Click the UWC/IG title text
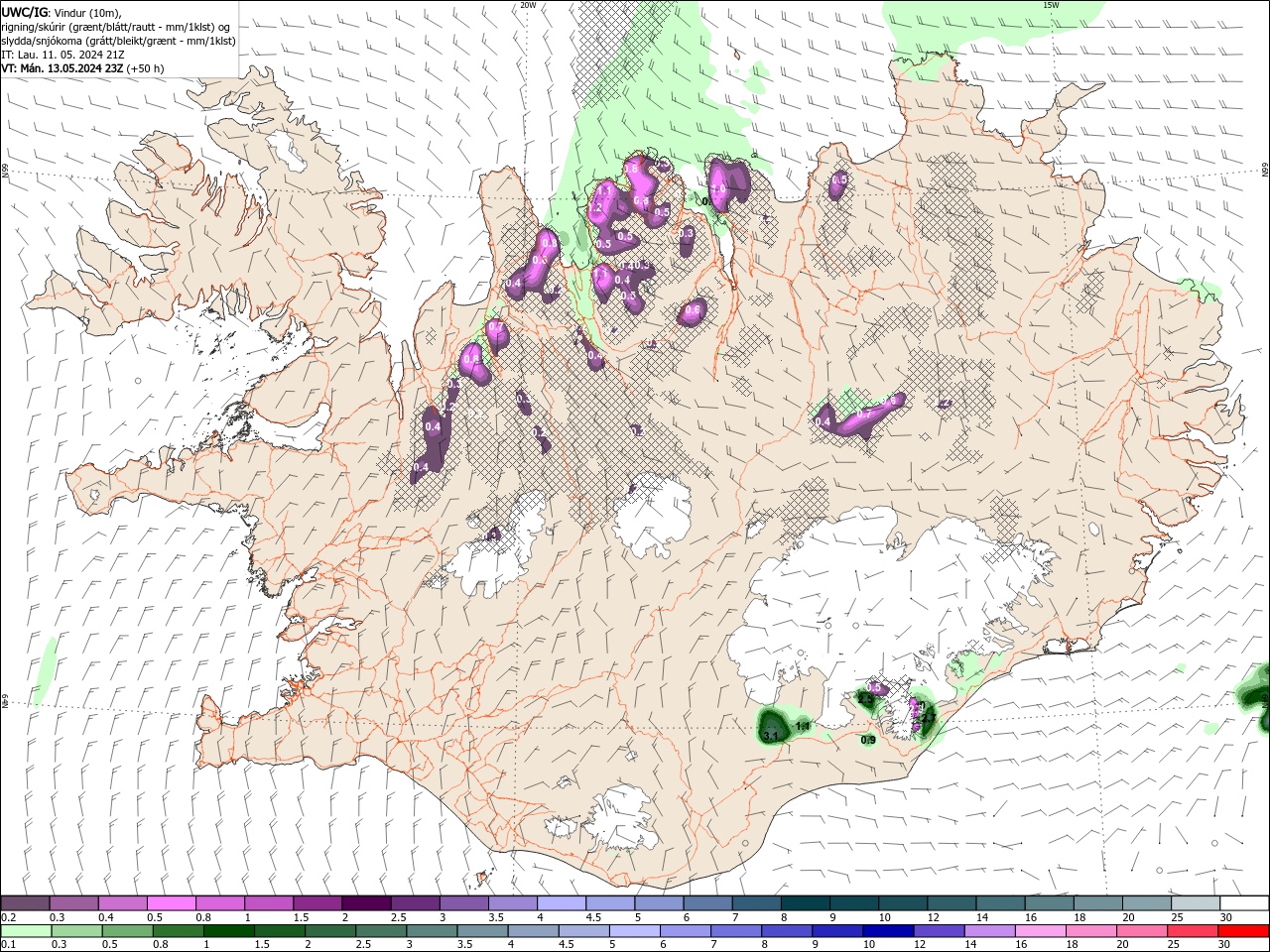This screenshot has width=1270, height=952. pos(24,11)
